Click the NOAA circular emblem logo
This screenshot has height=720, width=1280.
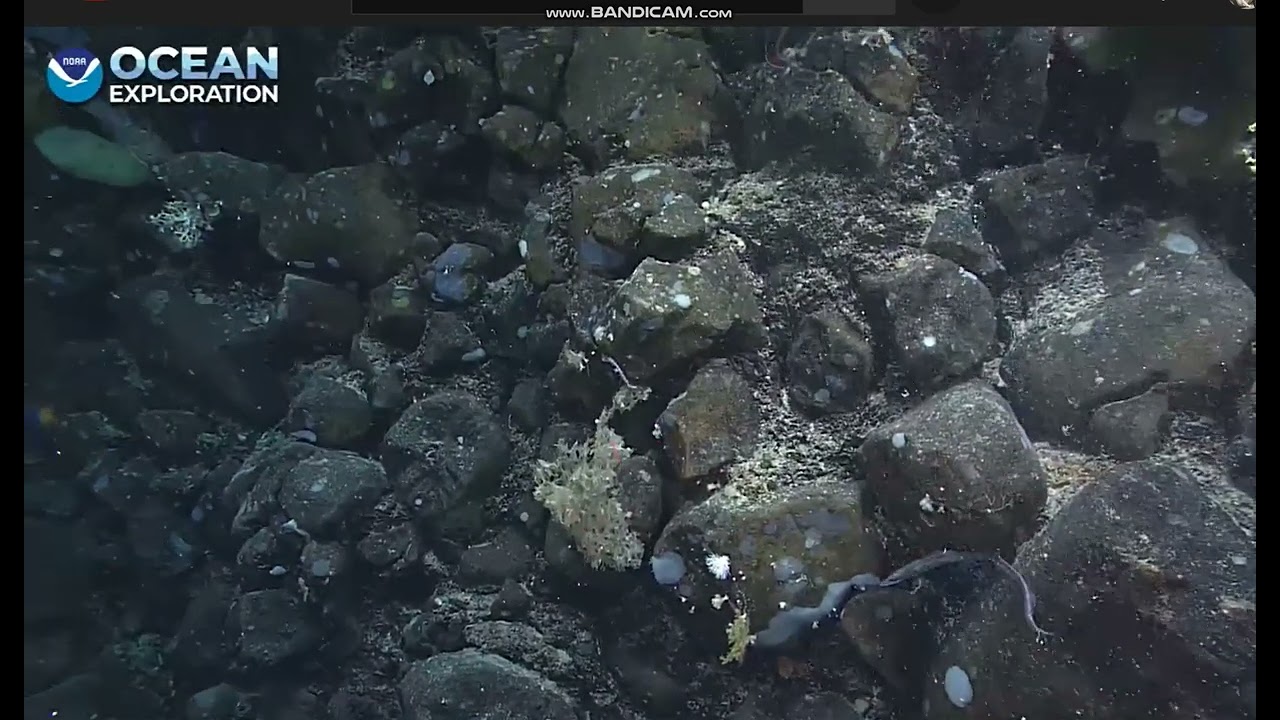(75, 75)
